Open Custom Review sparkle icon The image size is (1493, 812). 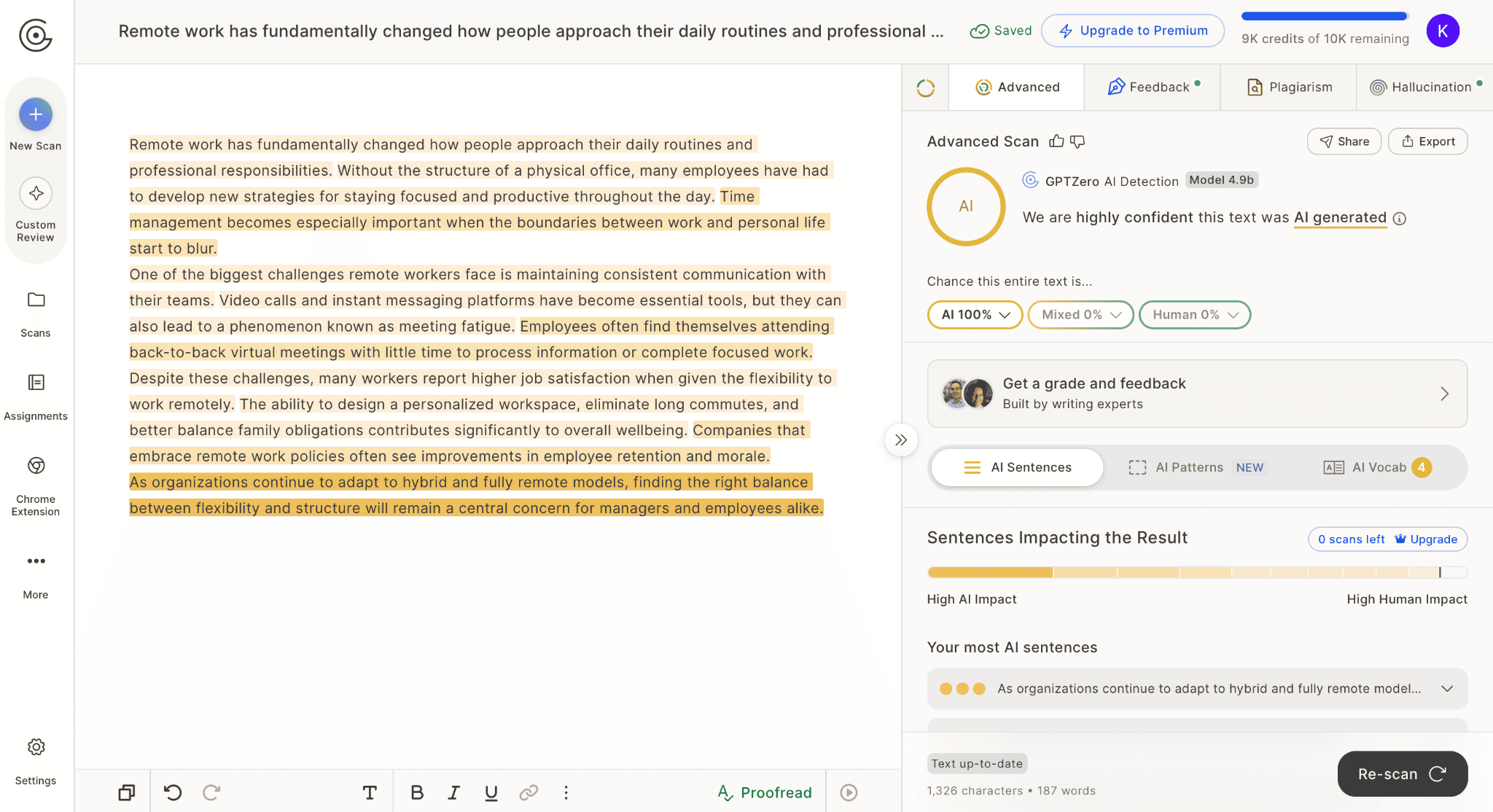click(36, 193)
